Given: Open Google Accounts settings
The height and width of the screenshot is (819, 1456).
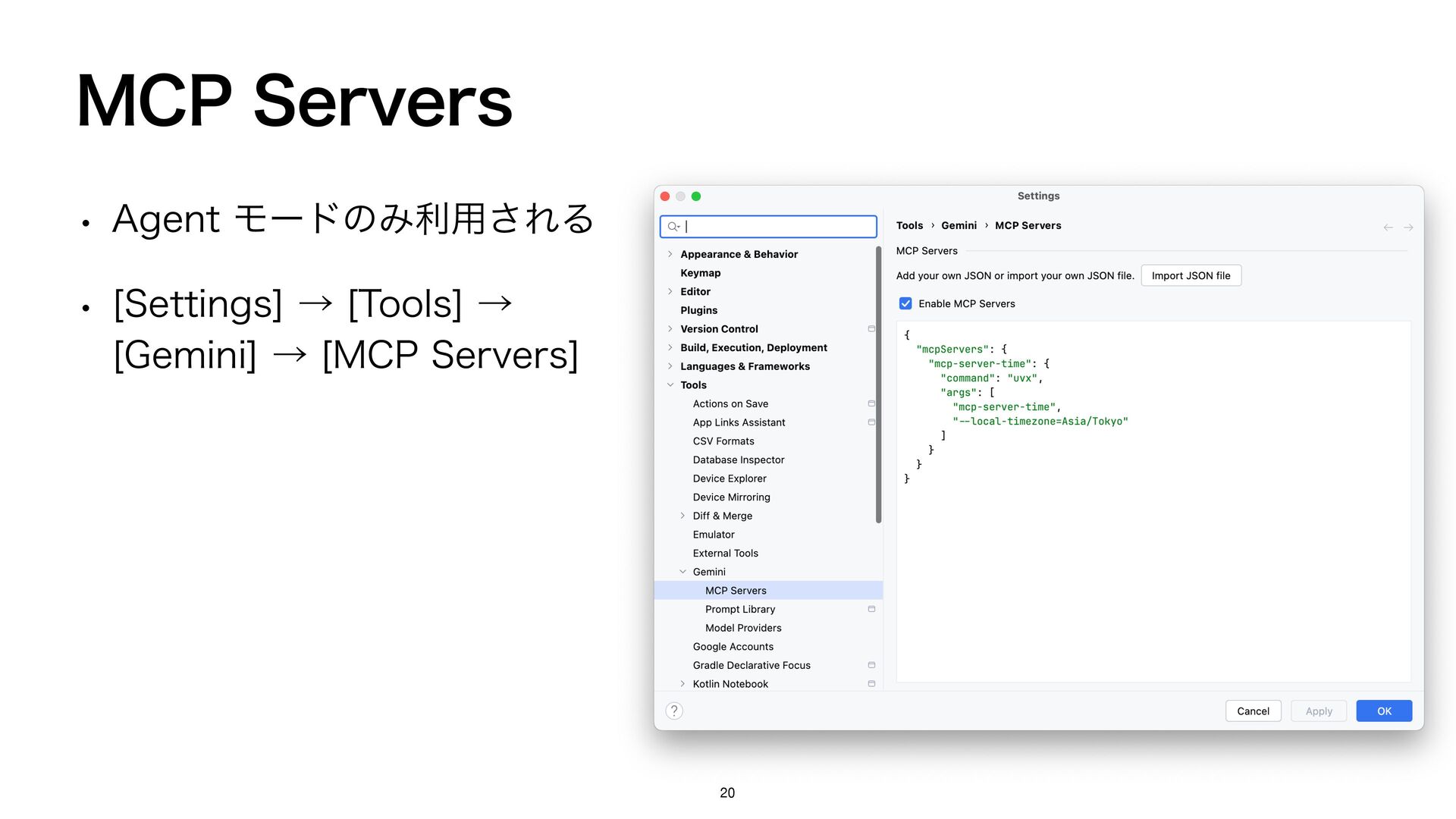Looking at the screenshot, I should [x=733, y=647].
